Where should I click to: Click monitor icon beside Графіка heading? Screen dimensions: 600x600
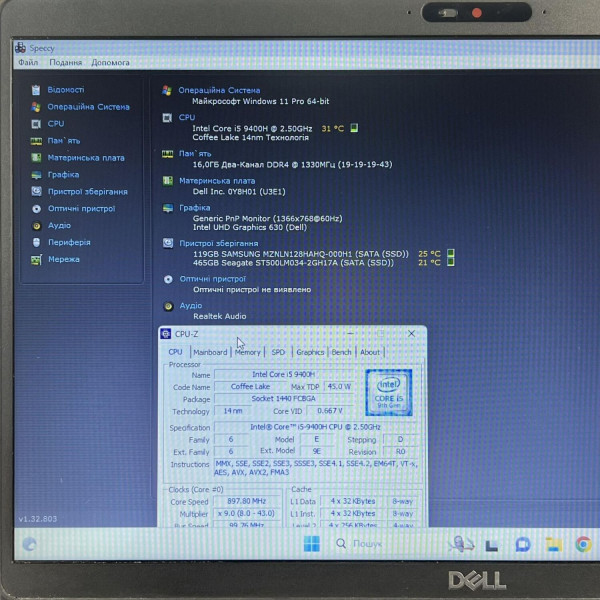pyautogui.click(x=168, y=208)
